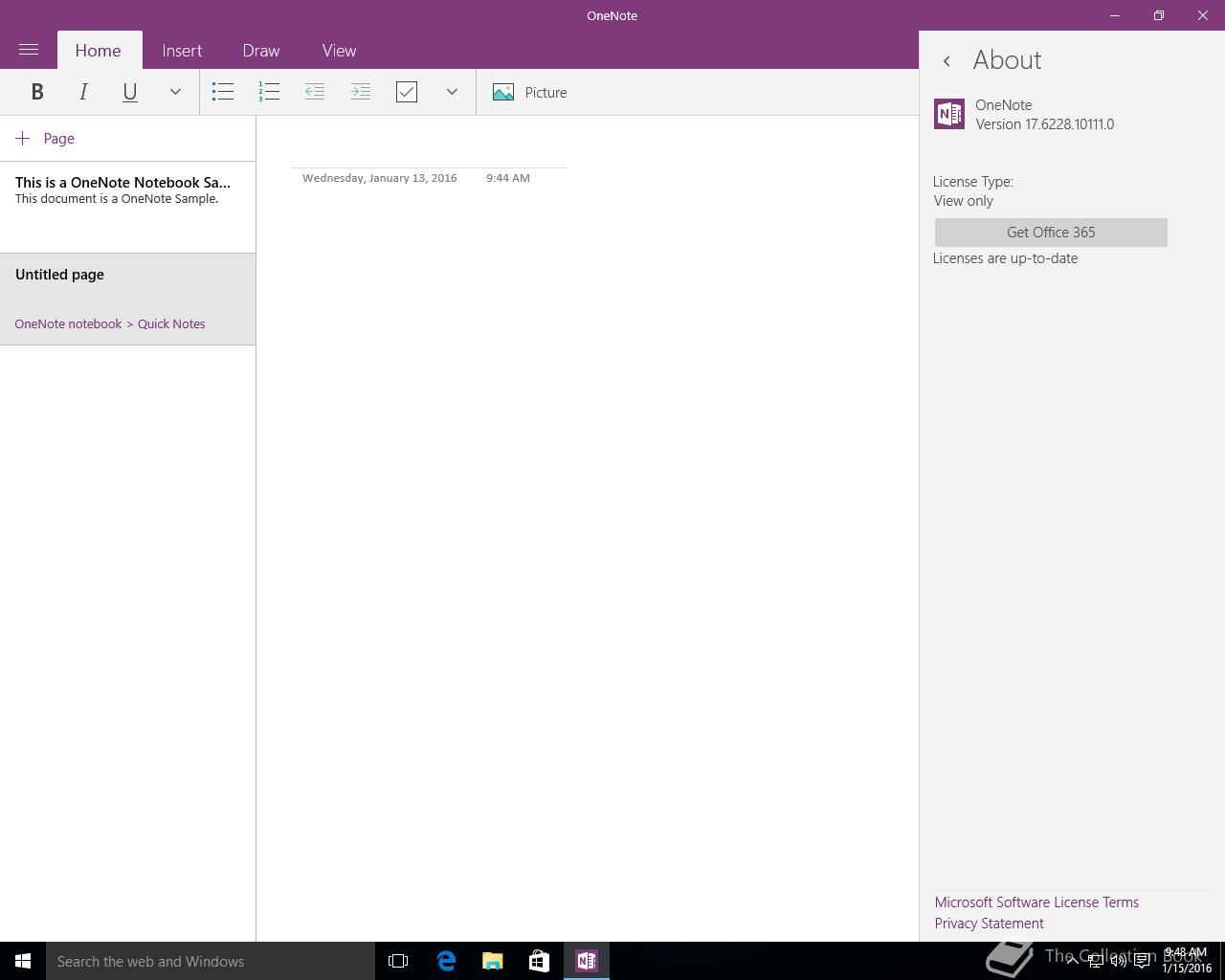
Task: Click the 'Version 17.6228.10111.0' text
Action: point(1044,124)
